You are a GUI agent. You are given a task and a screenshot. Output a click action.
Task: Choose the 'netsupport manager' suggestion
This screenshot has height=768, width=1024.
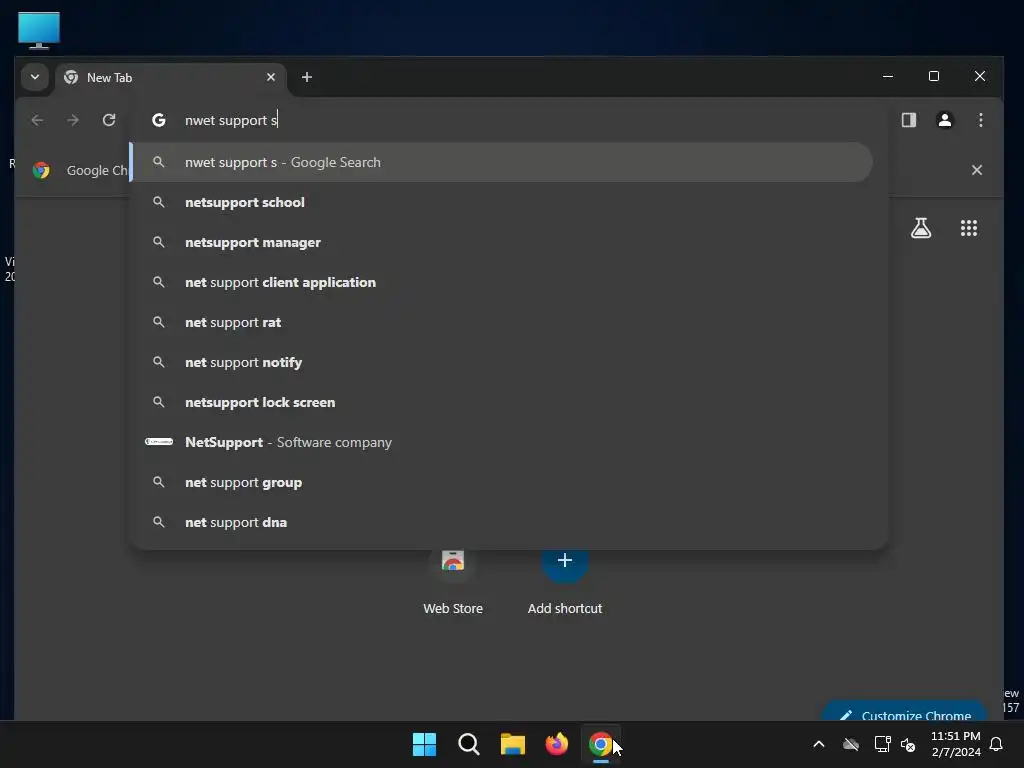(x=501, y=242)
